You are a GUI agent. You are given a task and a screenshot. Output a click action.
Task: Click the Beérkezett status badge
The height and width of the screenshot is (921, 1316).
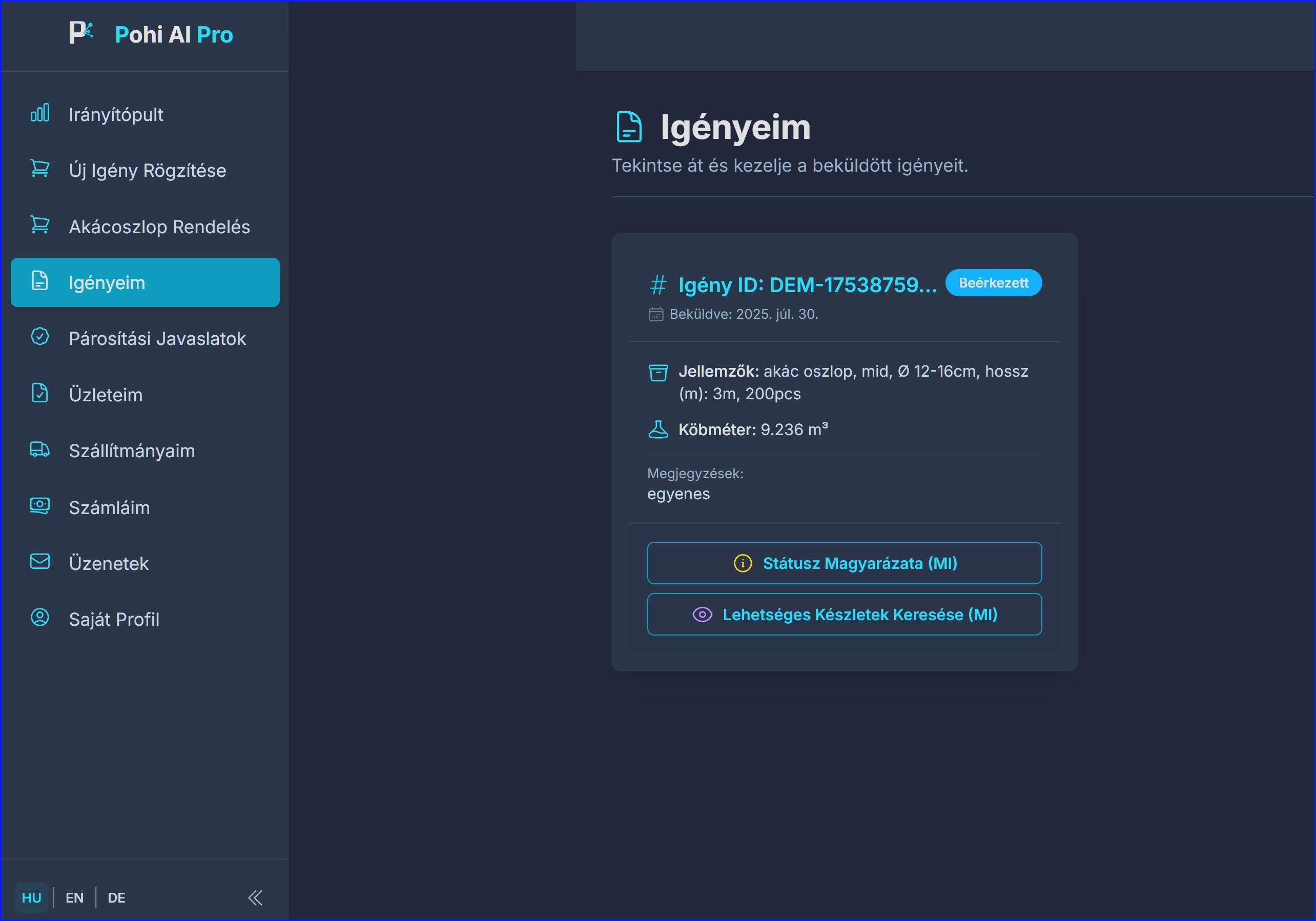click(993, 283)
